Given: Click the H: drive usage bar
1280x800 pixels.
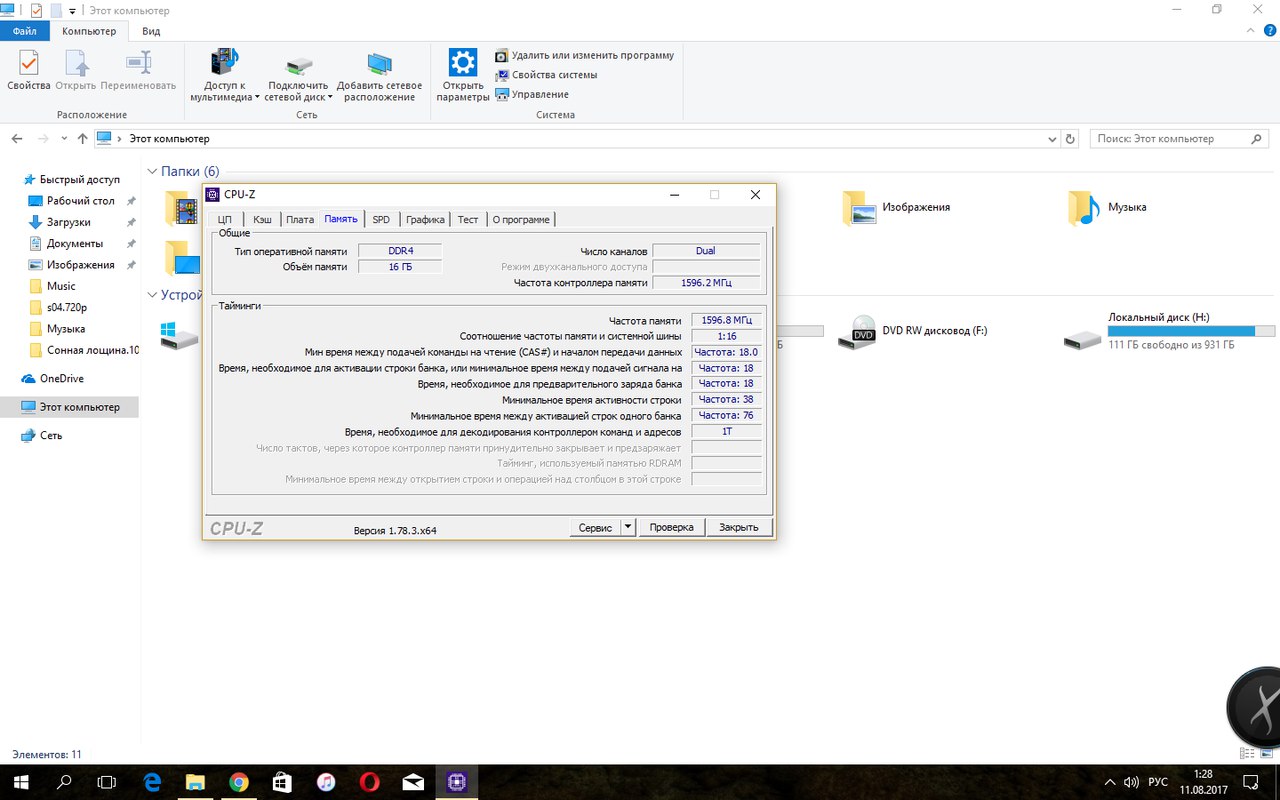Looking at the screenshot, I should click(1191, 331).
